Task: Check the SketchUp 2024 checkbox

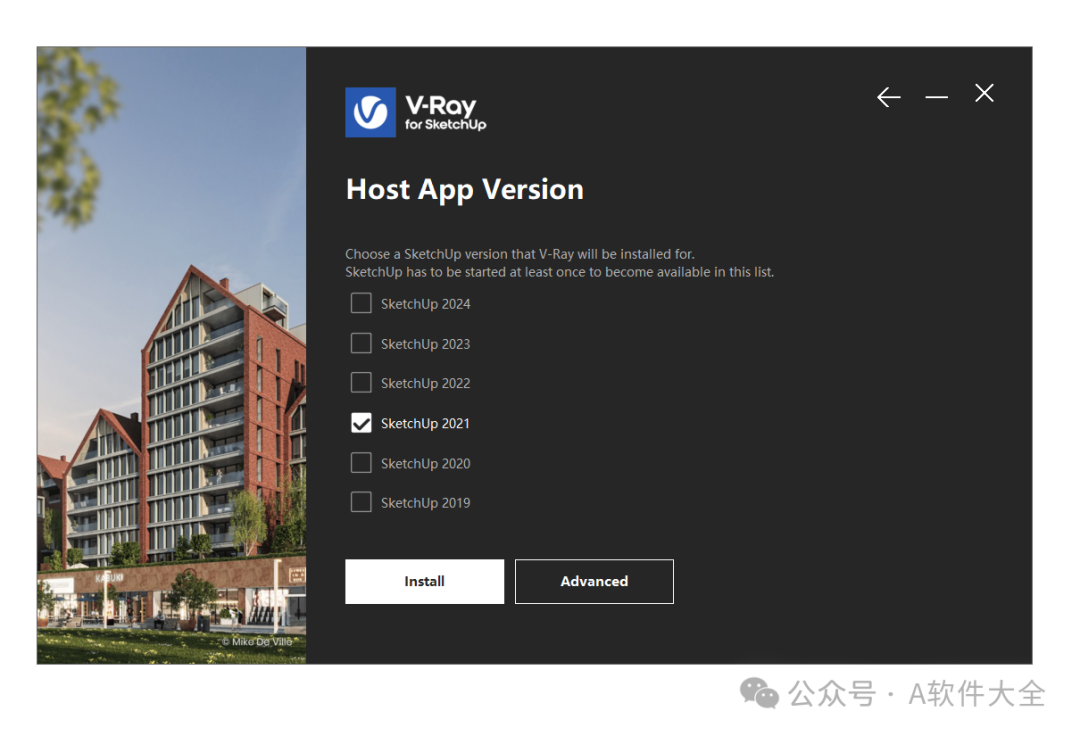Action: (361, 304)
